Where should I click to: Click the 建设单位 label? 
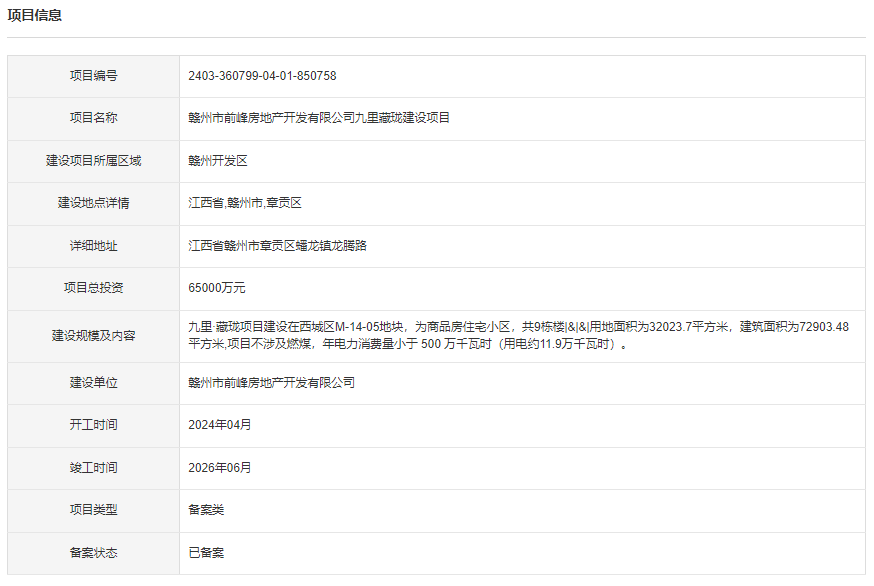[x=94, y=383]
